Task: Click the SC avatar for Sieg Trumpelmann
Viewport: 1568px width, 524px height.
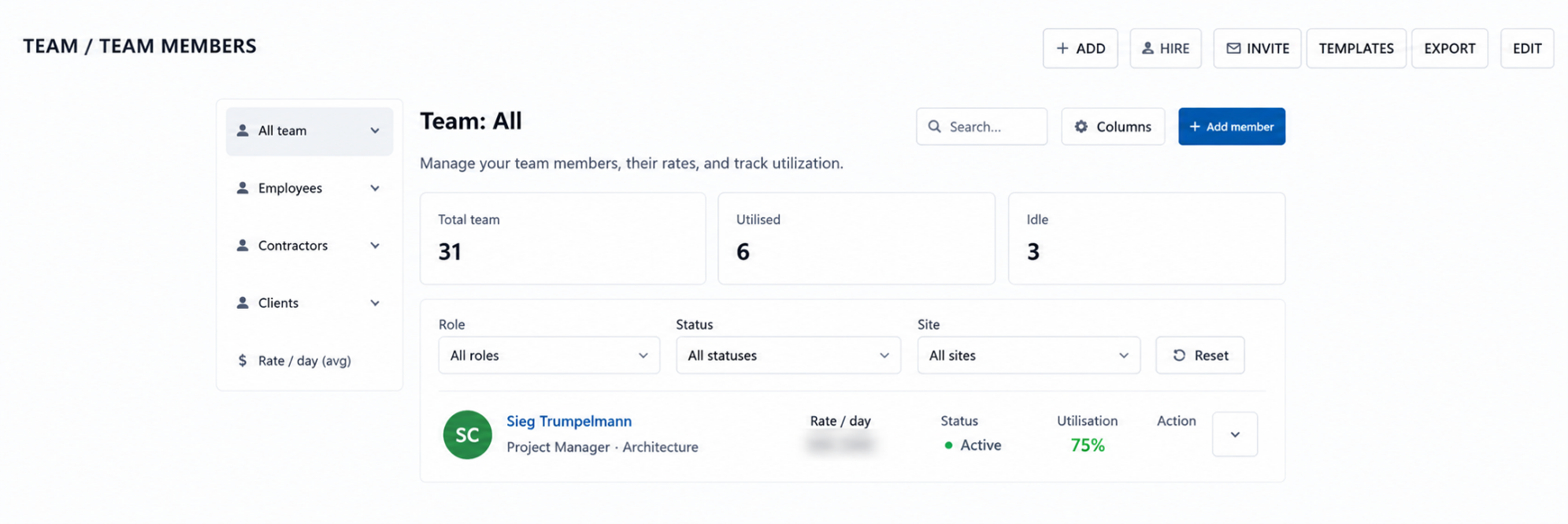Action: 468,435
